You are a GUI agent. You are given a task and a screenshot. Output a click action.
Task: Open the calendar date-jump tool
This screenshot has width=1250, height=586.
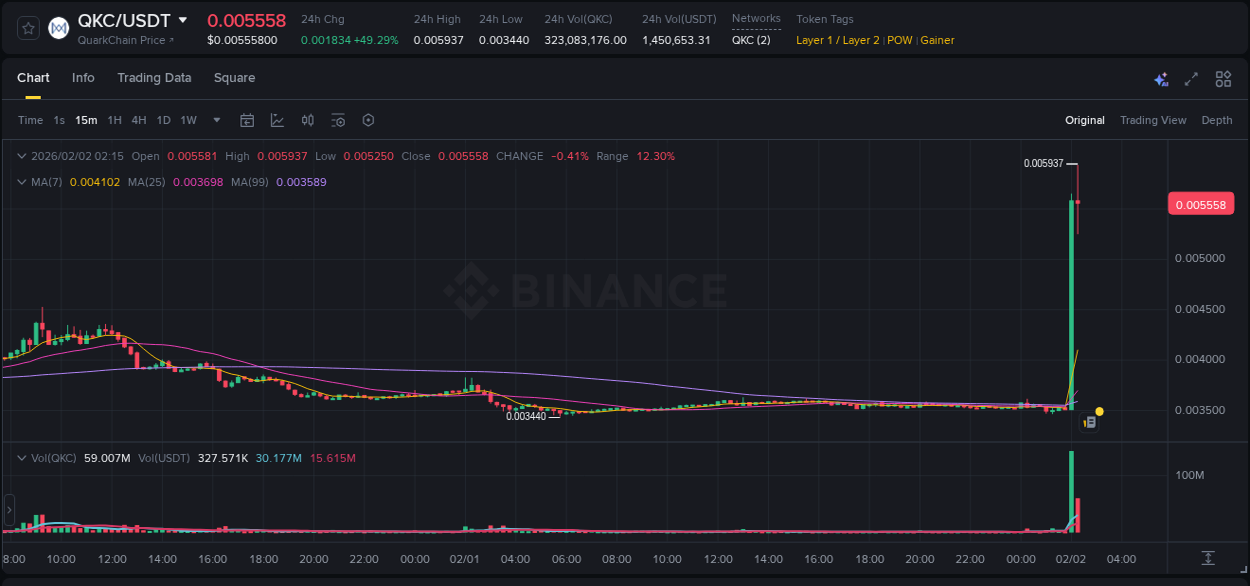pyautogui.click(x=247, y=119)
